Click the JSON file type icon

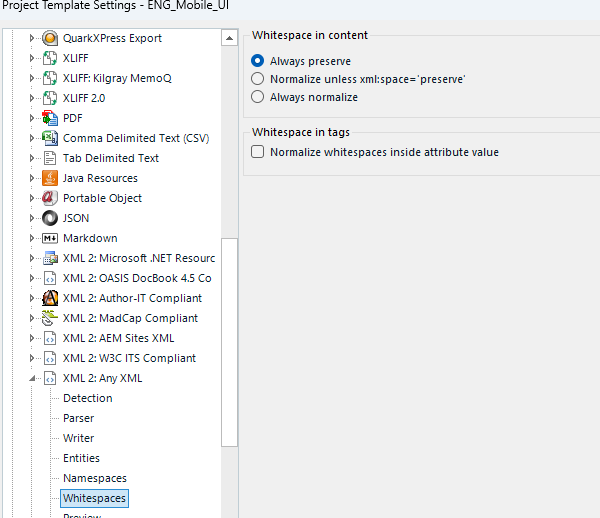[50, 218]
